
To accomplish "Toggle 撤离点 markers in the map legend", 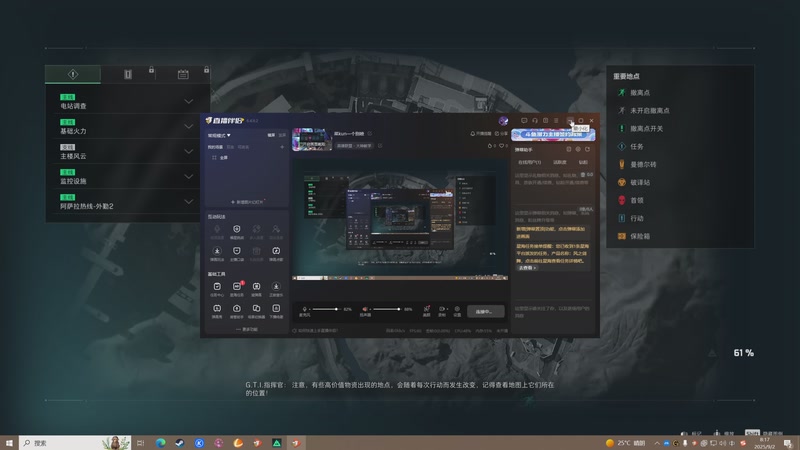I will tap(634, 92).
